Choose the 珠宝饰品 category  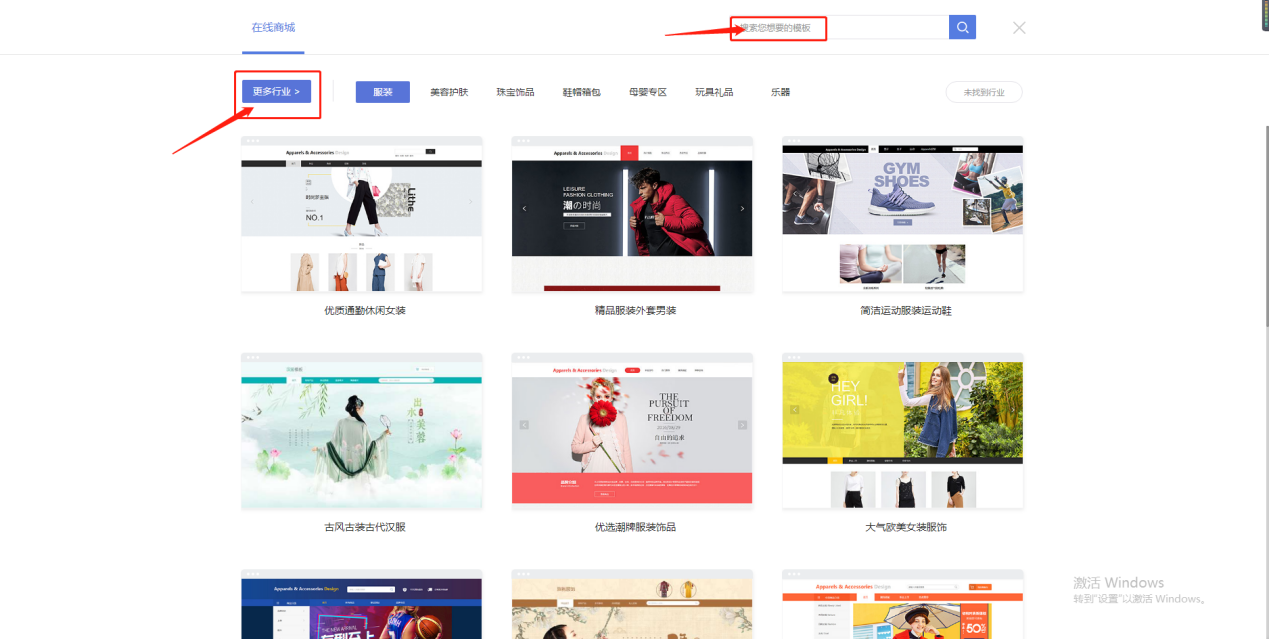click(x=515, y=92)
